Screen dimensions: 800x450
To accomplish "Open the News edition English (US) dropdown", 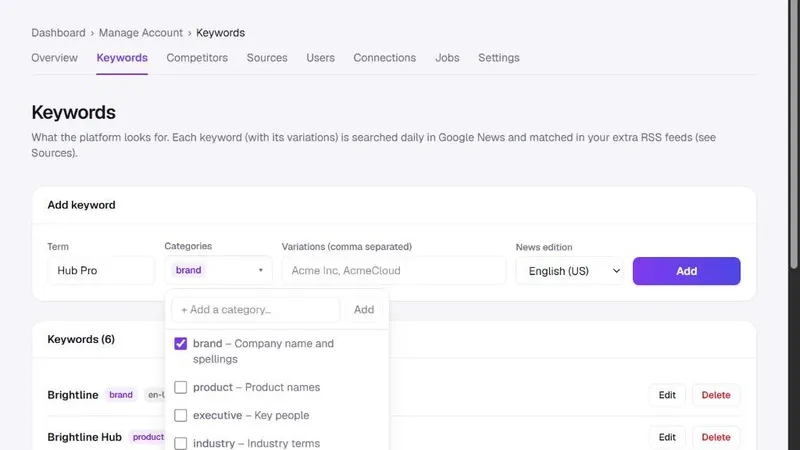I will [x=569, y=271].
